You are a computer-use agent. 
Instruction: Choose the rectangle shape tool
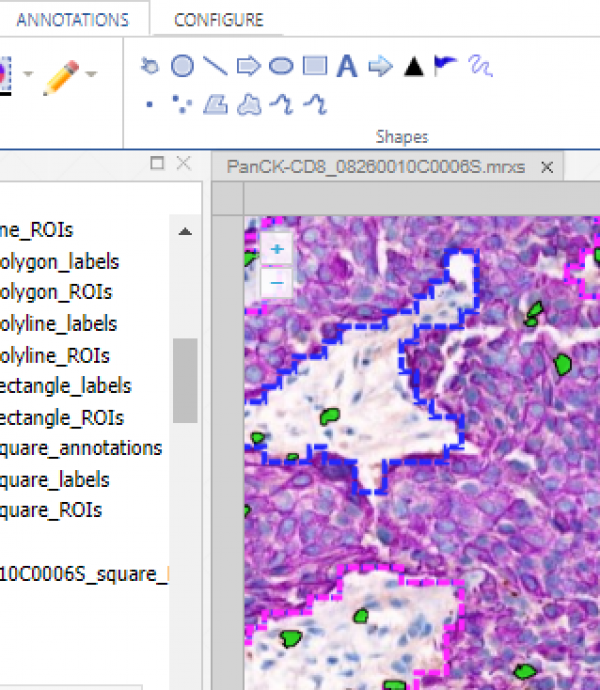[x=315, y=67]
